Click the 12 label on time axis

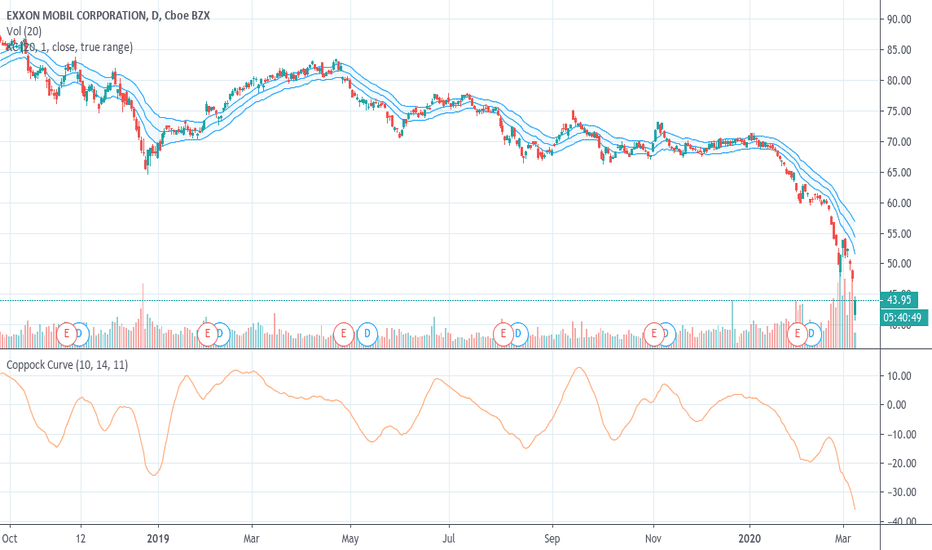click(80, 539)
